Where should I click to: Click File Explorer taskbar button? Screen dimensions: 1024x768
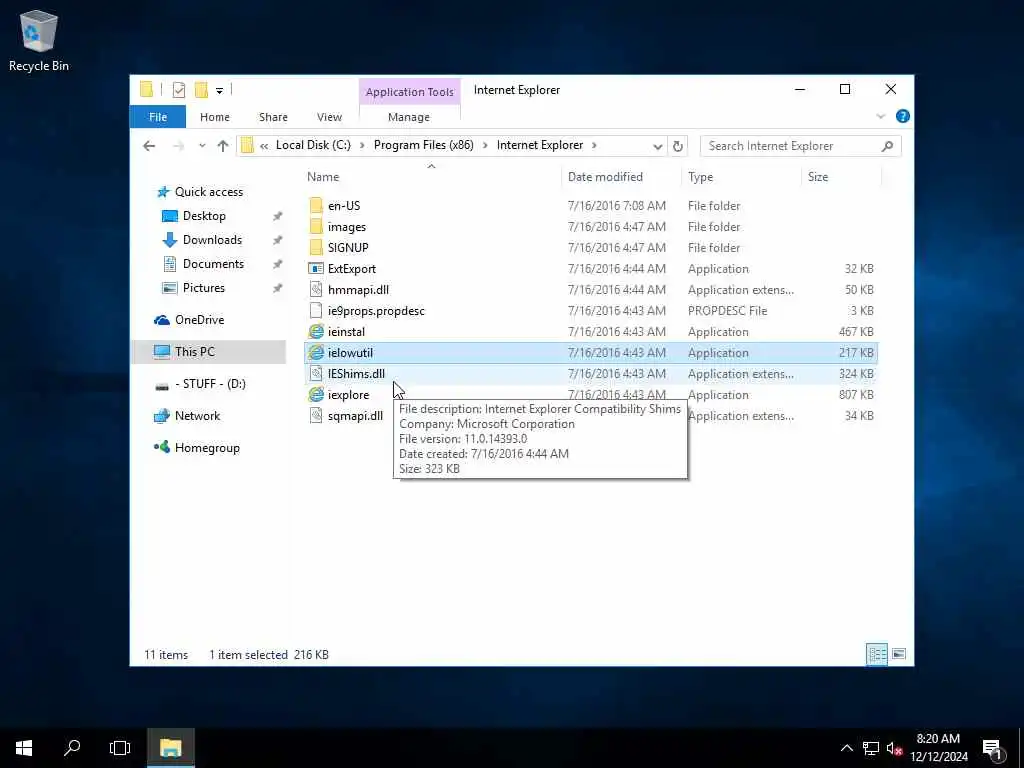click(170, 748)
